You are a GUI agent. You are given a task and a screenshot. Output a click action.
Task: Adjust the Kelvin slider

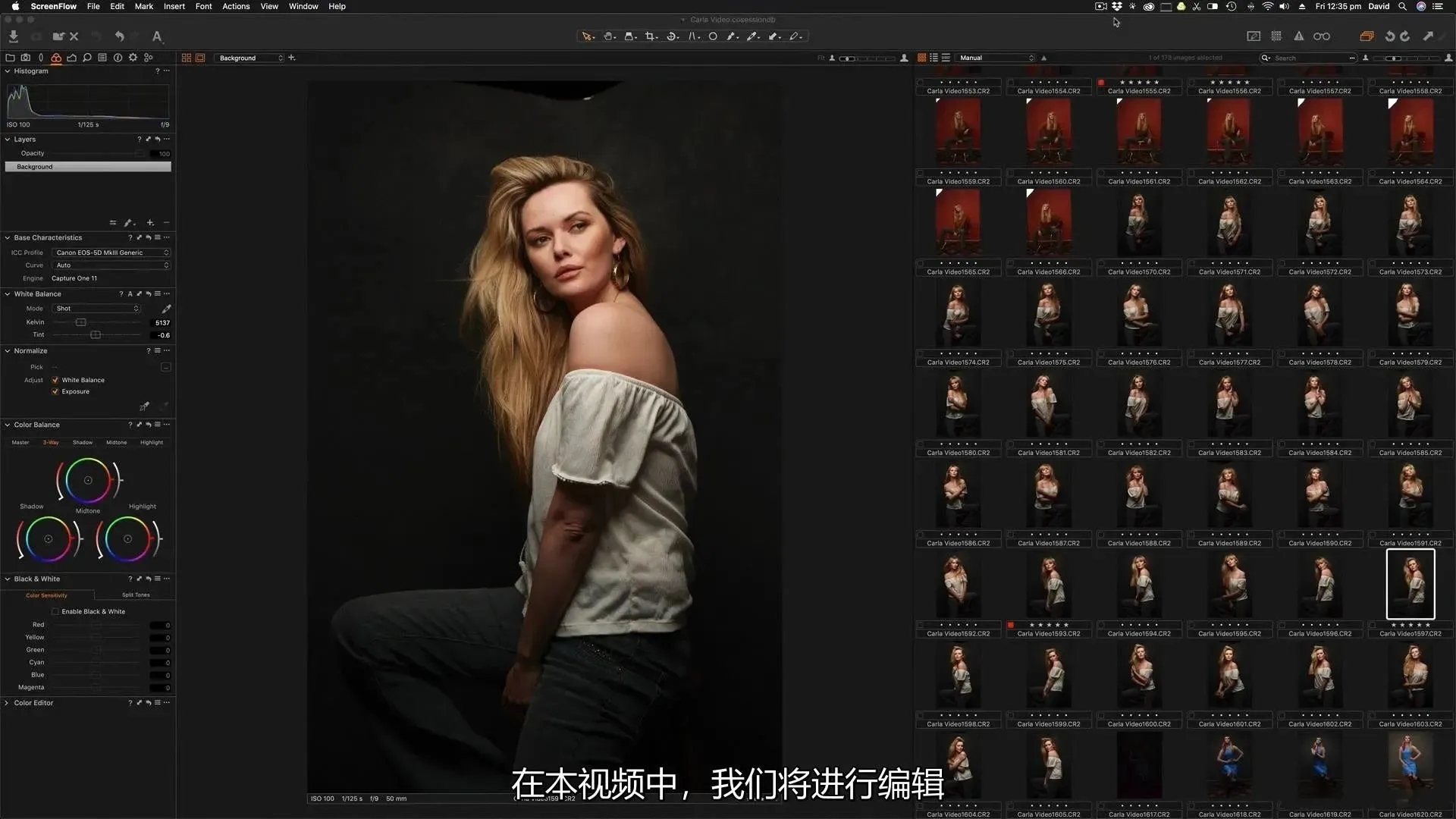pyautogui.click(x=81, y=322)
